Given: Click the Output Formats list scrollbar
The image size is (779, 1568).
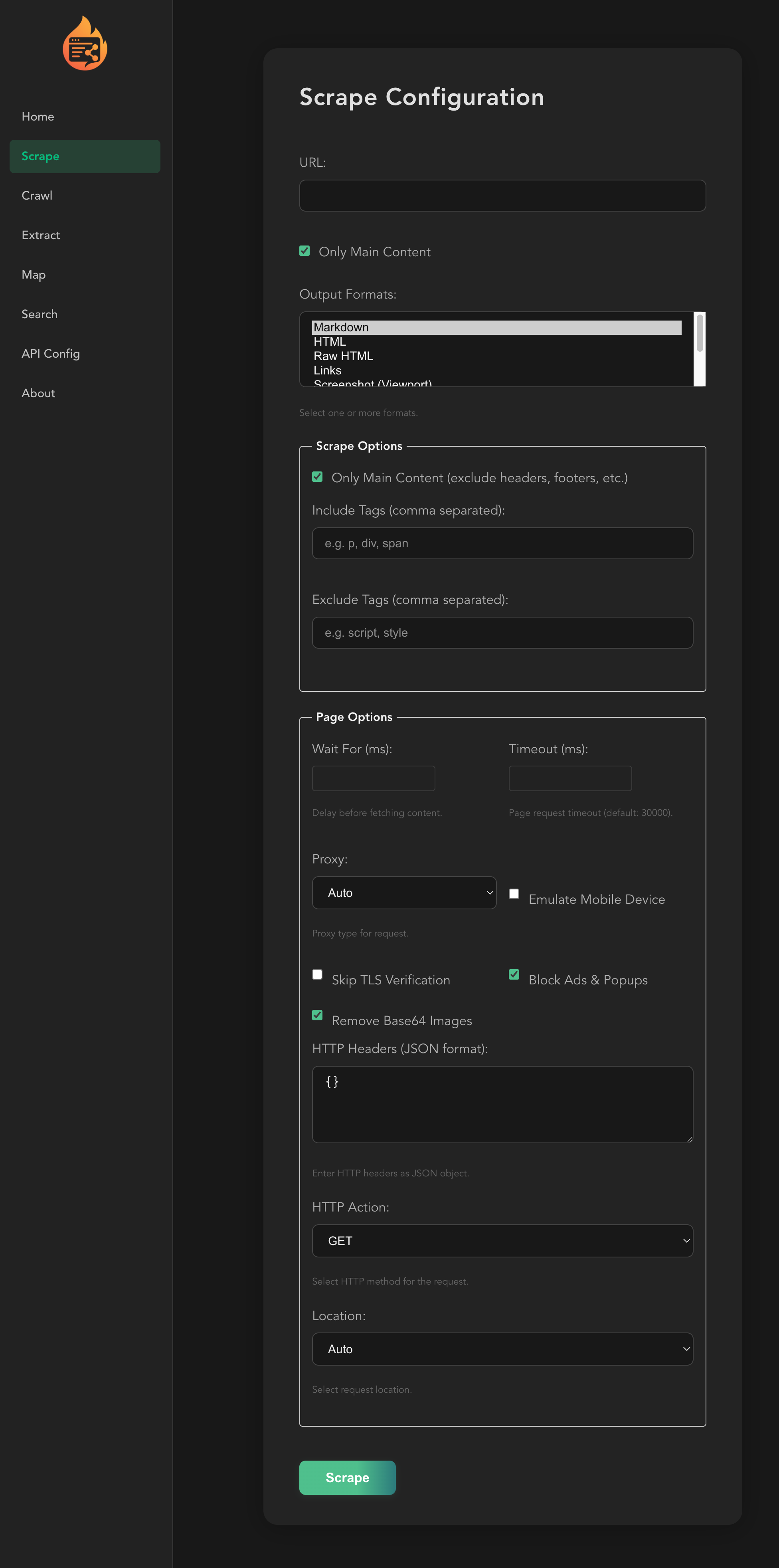Looking at the screenshot, I should coord(699,349).
